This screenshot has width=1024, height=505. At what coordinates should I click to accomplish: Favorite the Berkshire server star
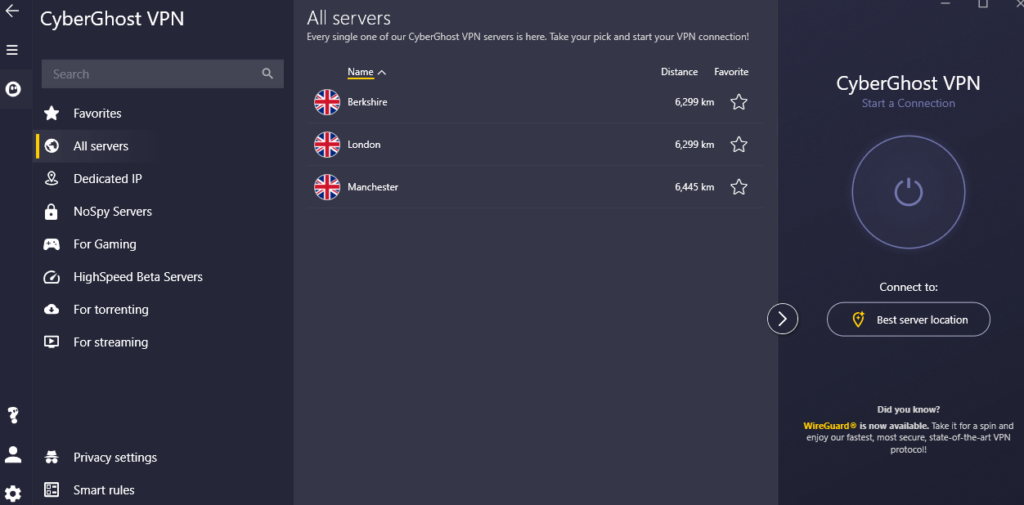click(739, 102)
